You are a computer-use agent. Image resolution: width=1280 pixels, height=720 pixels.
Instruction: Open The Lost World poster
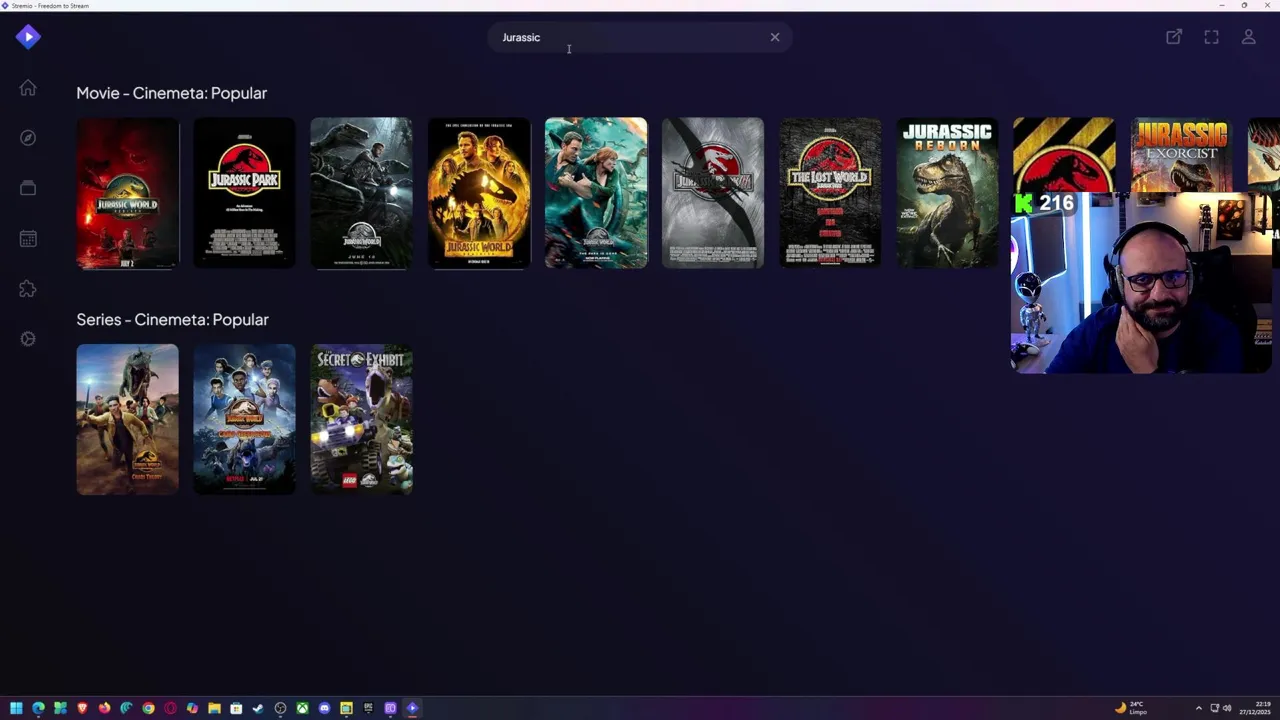830,193
